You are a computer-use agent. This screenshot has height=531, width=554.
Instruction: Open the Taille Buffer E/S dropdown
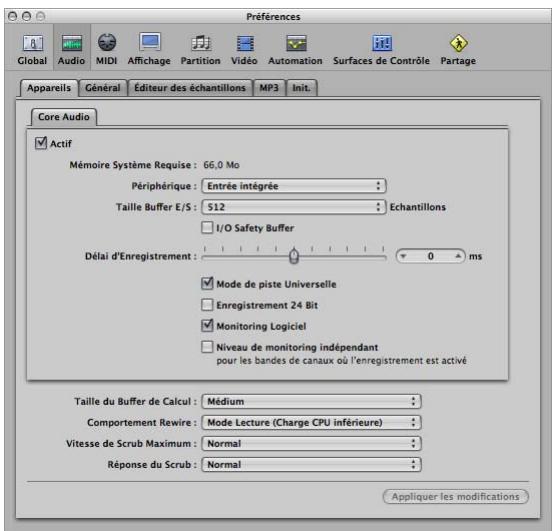(294, 207)
